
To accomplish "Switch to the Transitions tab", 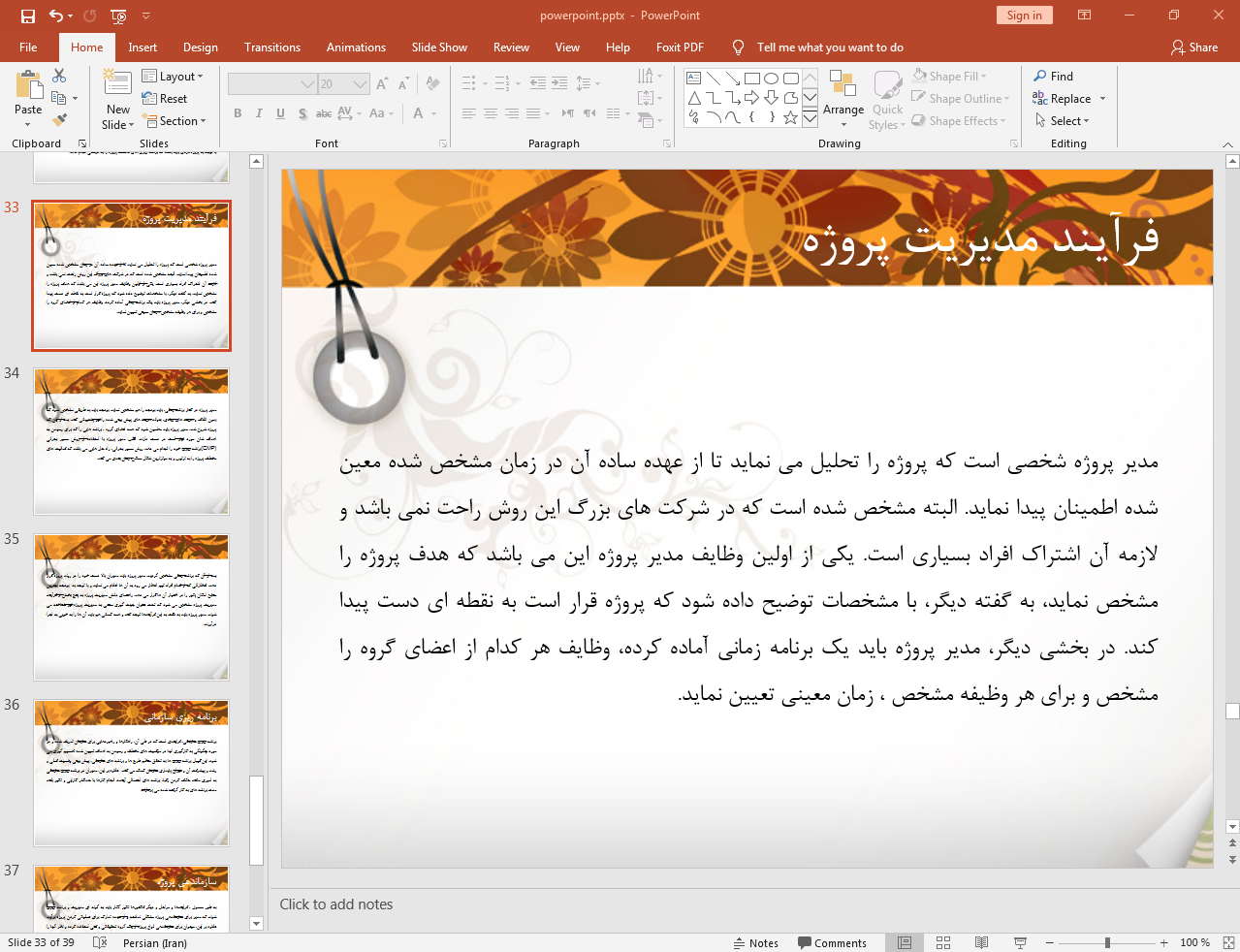I will [x=272, y=48].
